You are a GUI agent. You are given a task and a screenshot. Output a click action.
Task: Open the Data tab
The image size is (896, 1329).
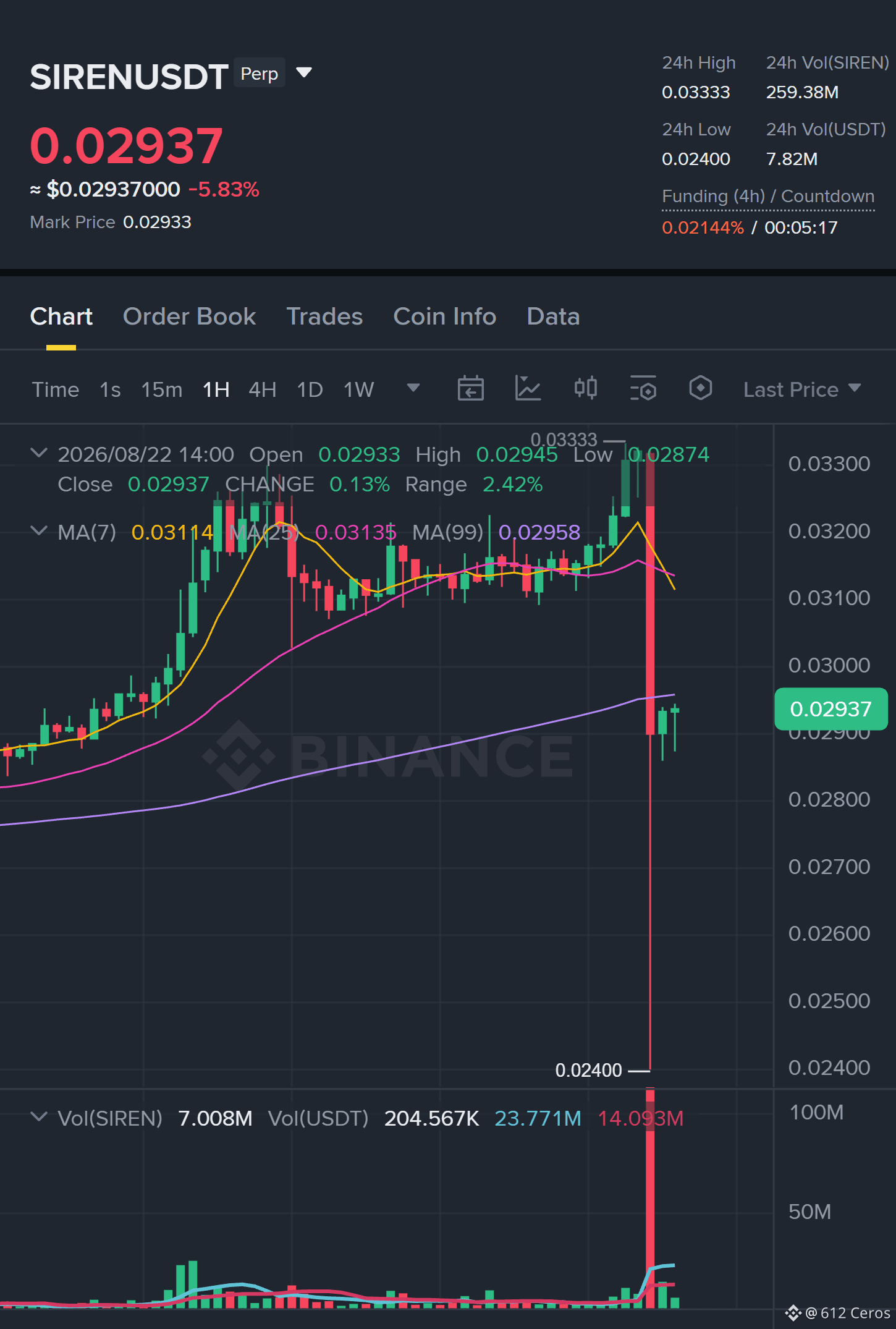click(553, 316)
